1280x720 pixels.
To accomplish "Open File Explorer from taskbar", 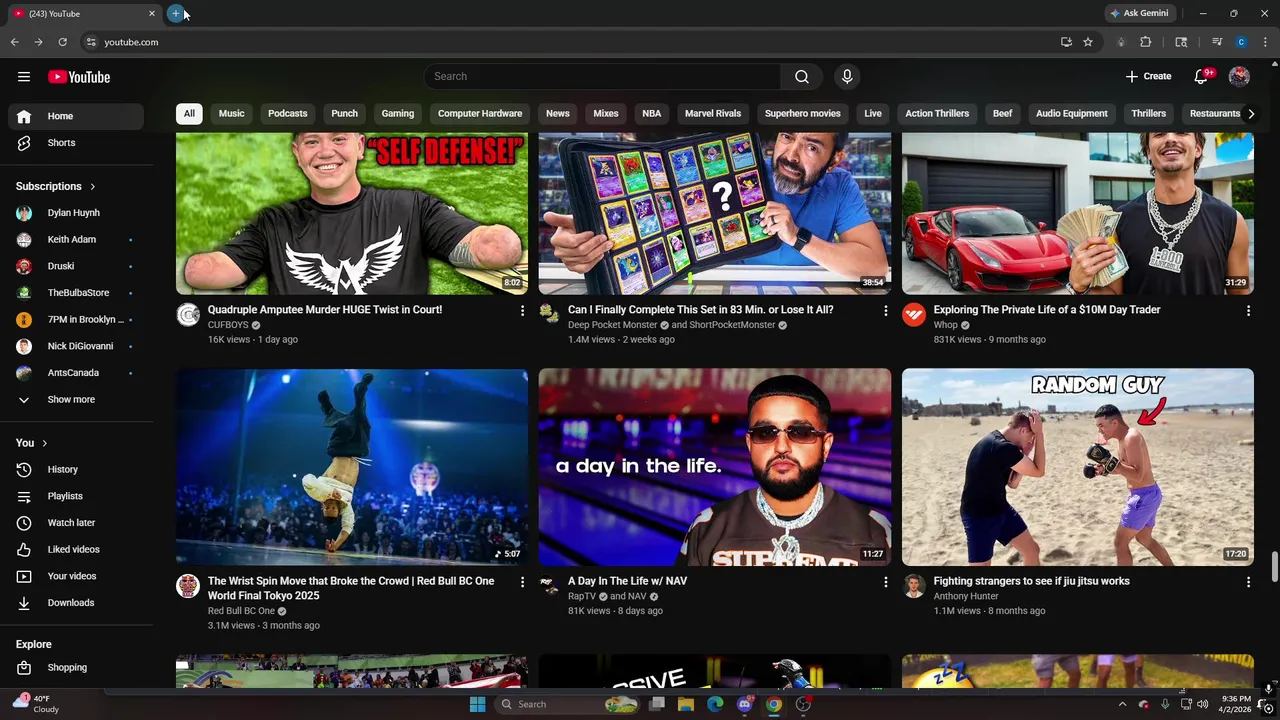I will coord(686,705).
